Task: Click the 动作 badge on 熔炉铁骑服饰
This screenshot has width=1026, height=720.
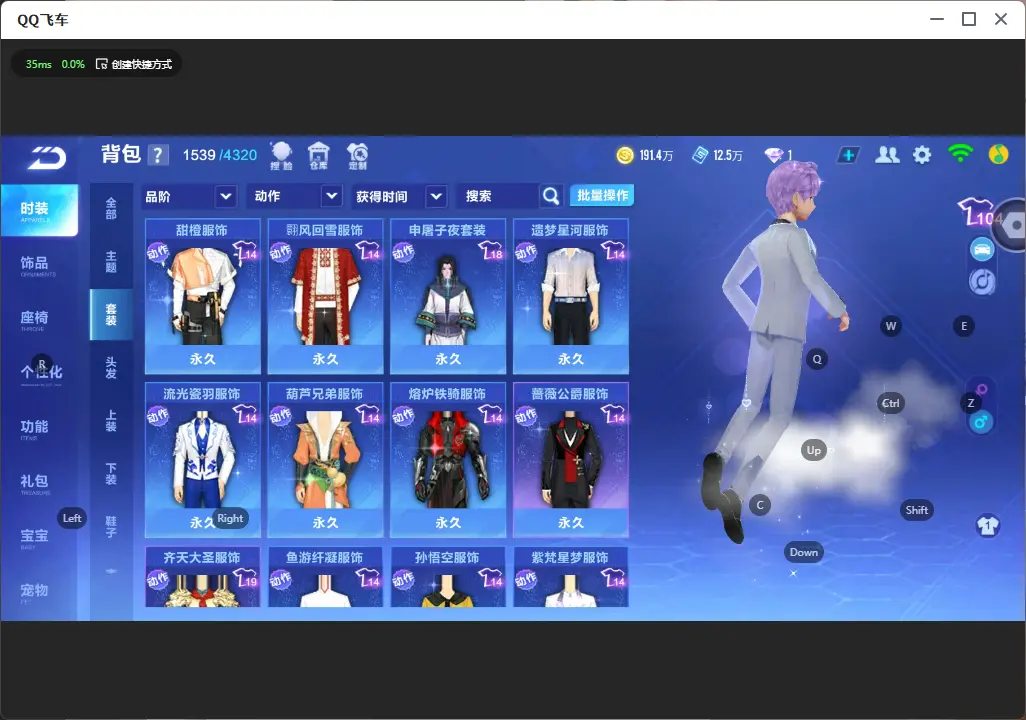Action: click(x=403, y=416)
